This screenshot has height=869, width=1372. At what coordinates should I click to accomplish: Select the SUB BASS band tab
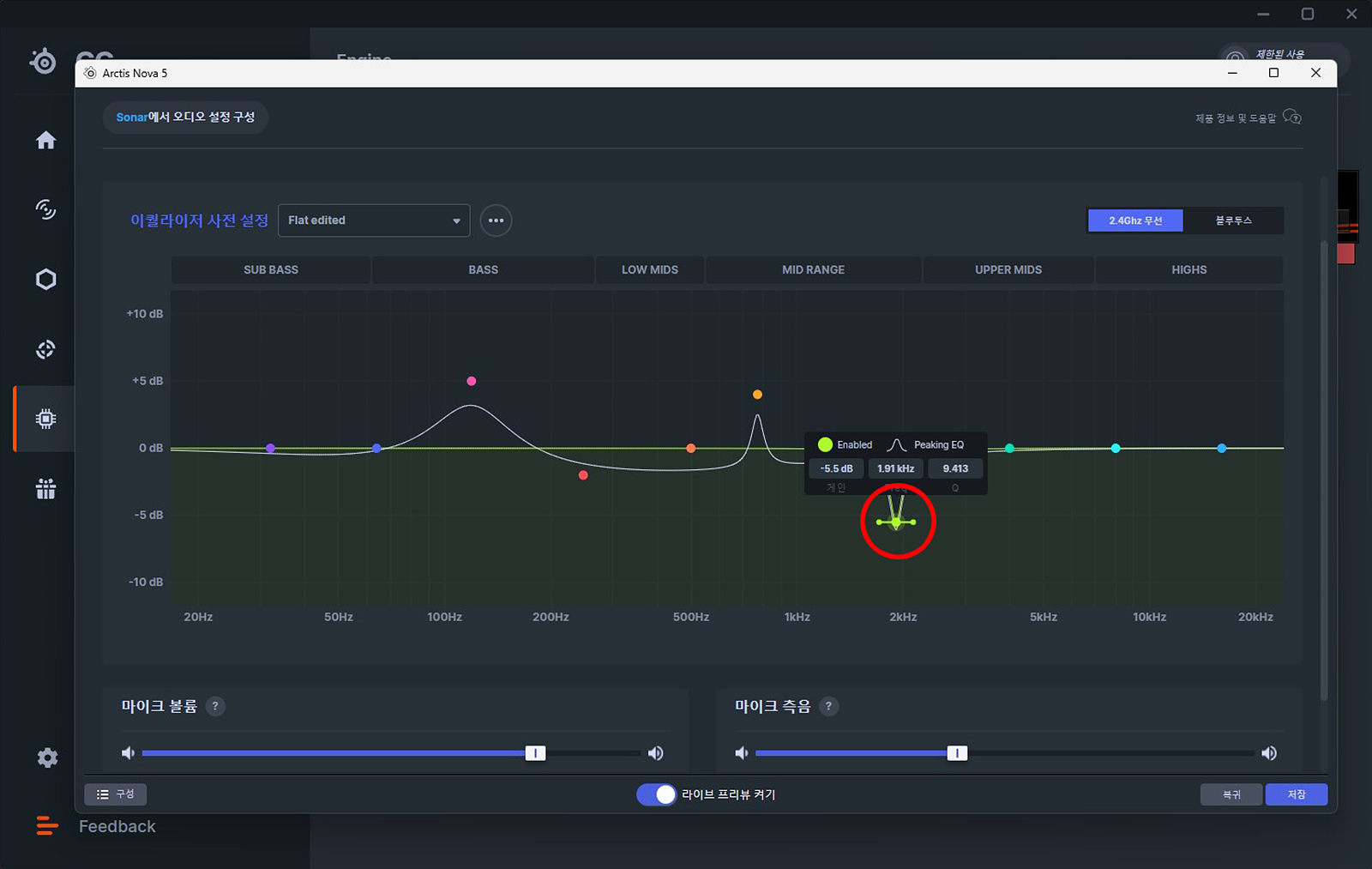click(x=271, y=269)
